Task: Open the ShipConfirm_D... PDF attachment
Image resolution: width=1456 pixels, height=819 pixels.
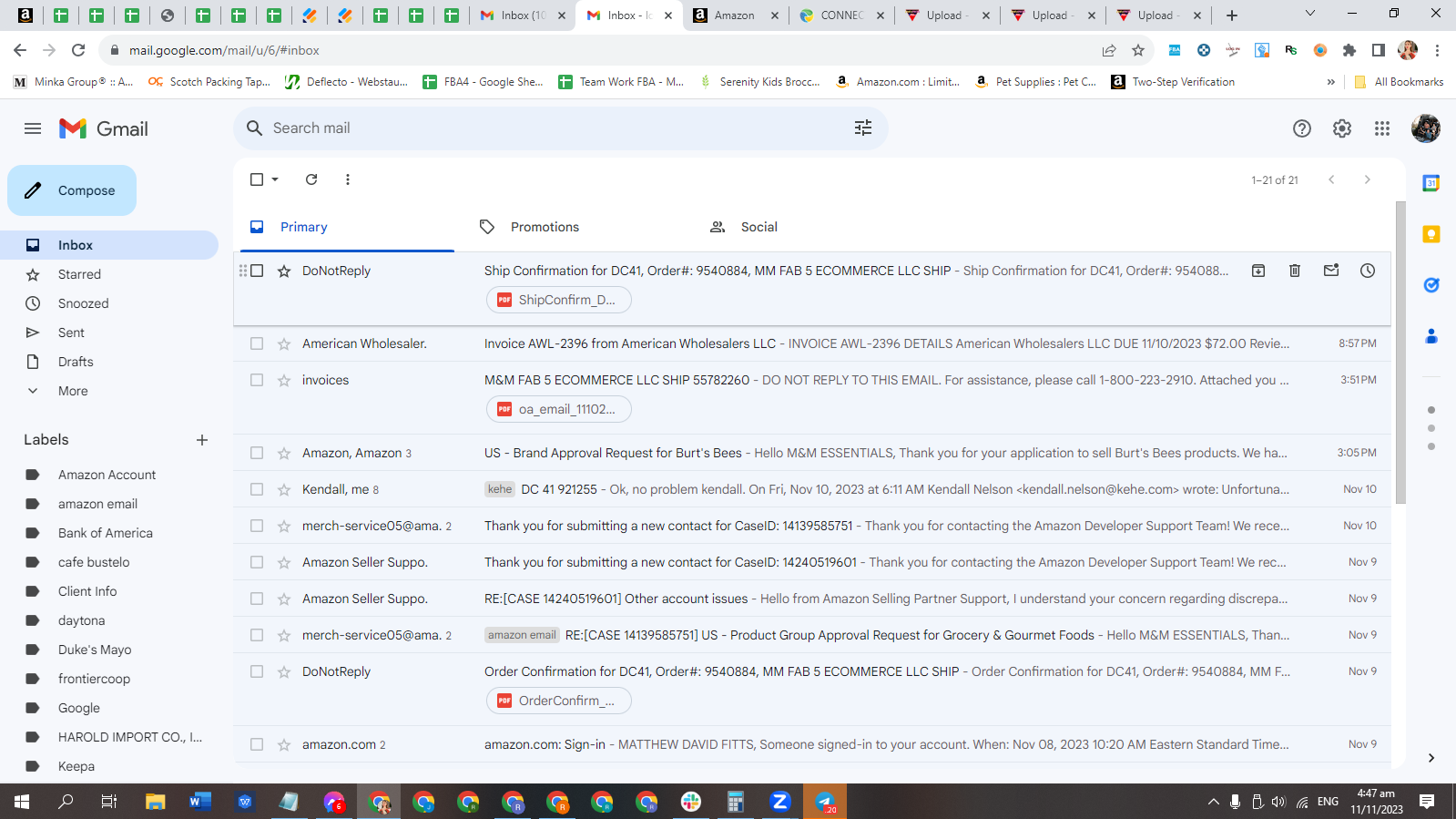Action: pyautogui.click(x=558, y=300)
